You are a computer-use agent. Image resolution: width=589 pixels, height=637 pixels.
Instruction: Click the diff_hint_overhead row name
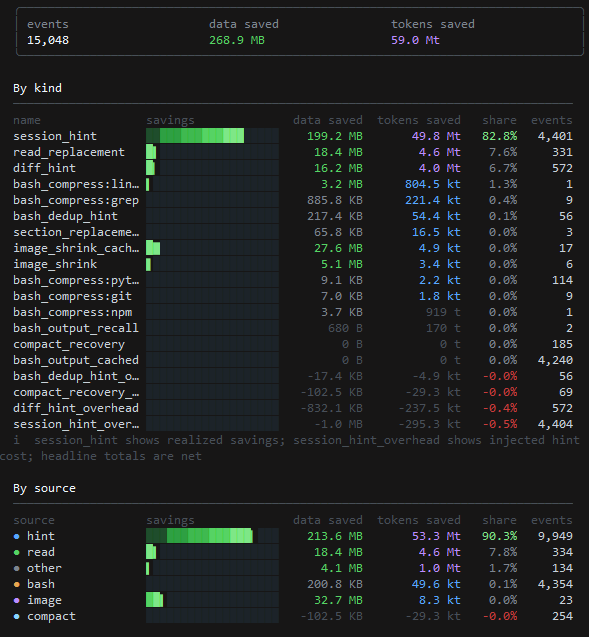76,408
